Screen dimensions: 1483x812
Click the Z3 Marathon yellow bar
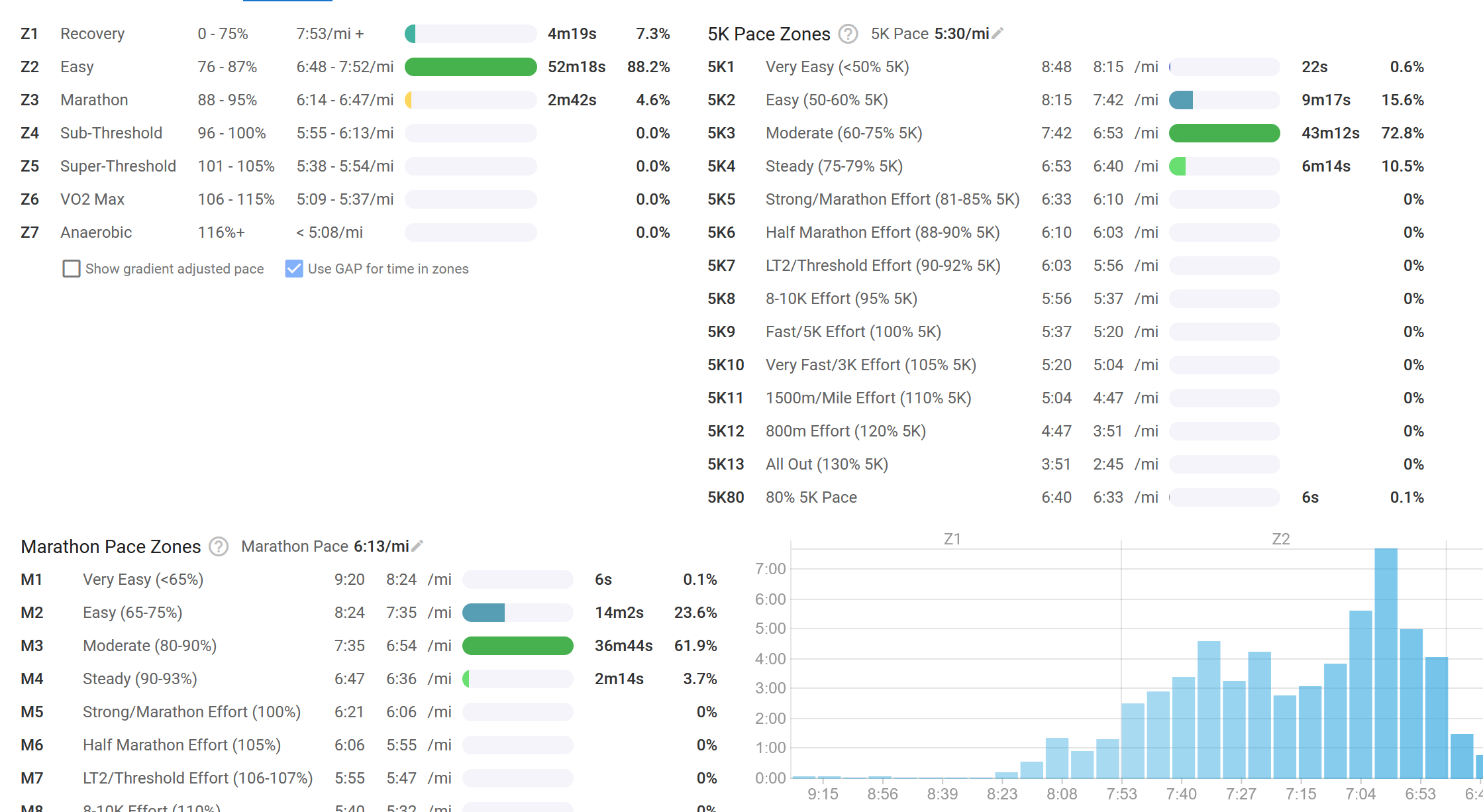pyautogui.click(x=409, y=100)
